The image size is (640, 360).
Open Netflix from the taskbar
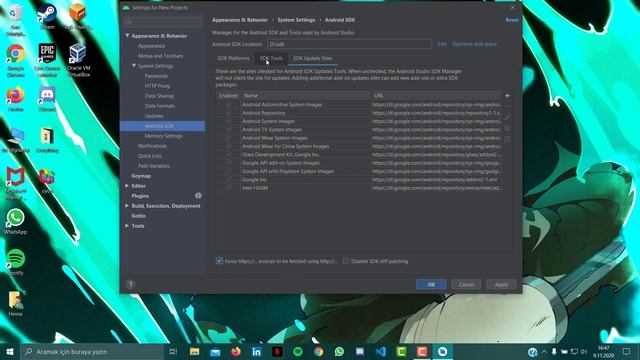click(277, 351)
